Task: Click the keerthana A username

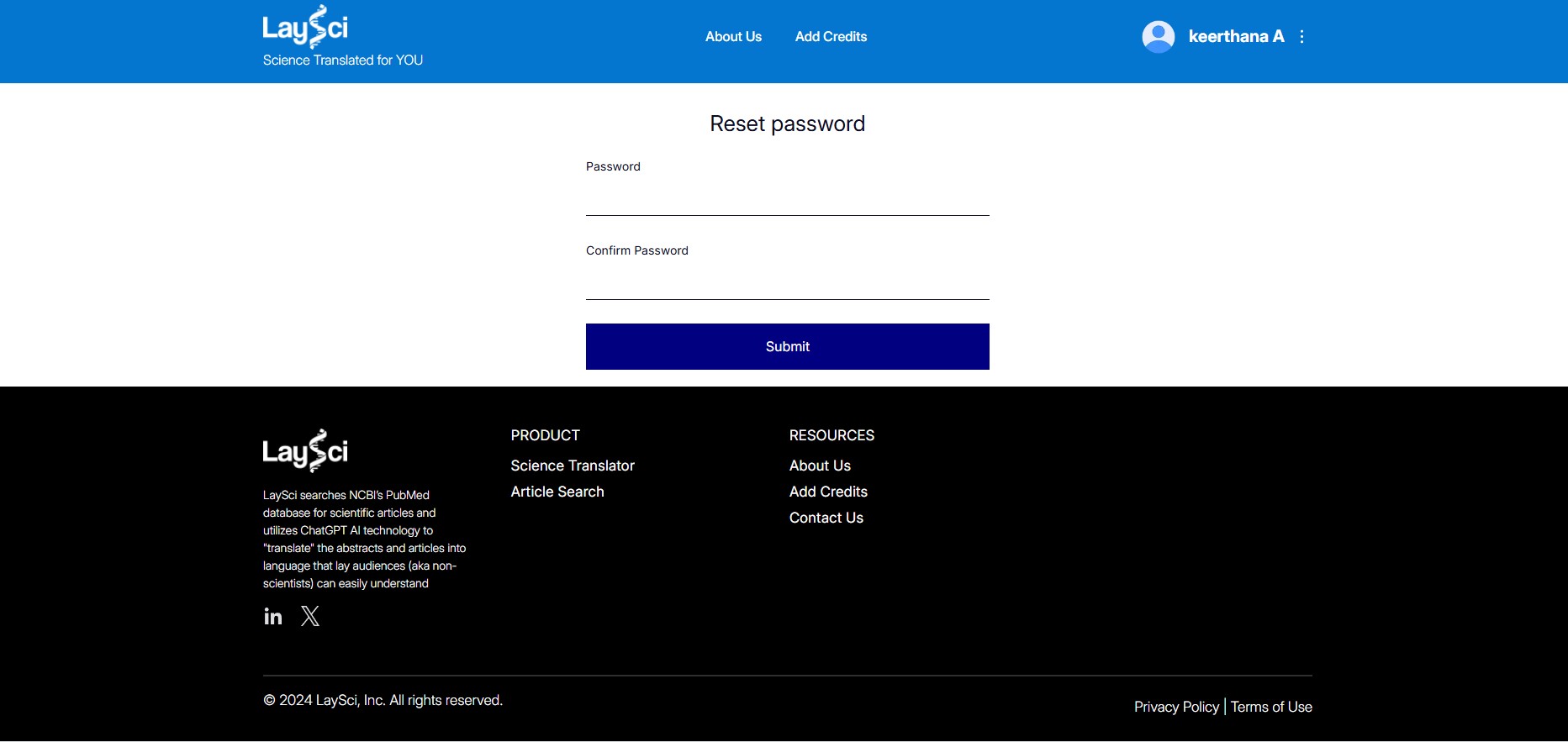Action: click(x=1236, y=36)
